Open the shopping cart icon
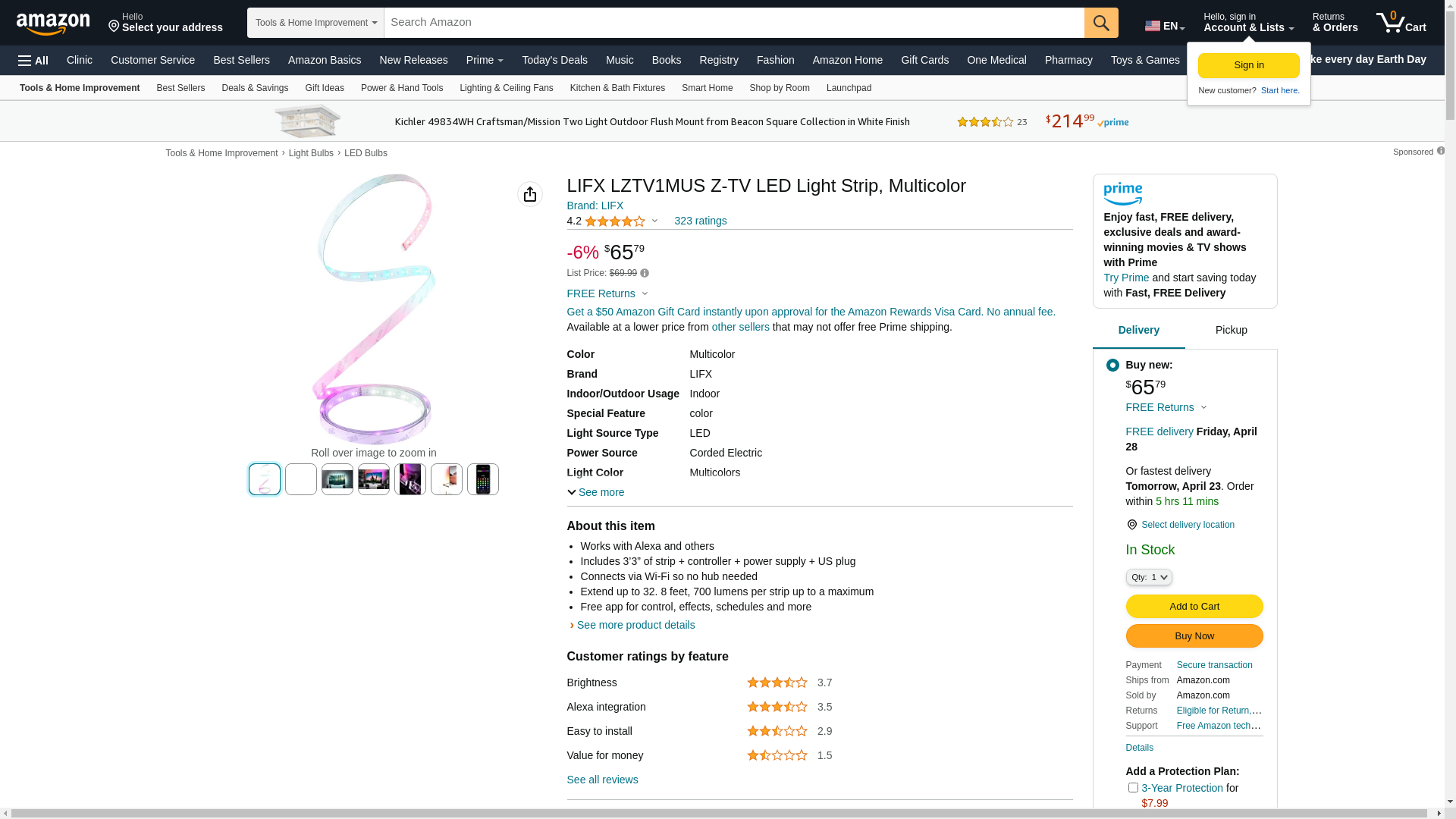Viewport: 1456px width, 819px height. tap(1401, 23)
